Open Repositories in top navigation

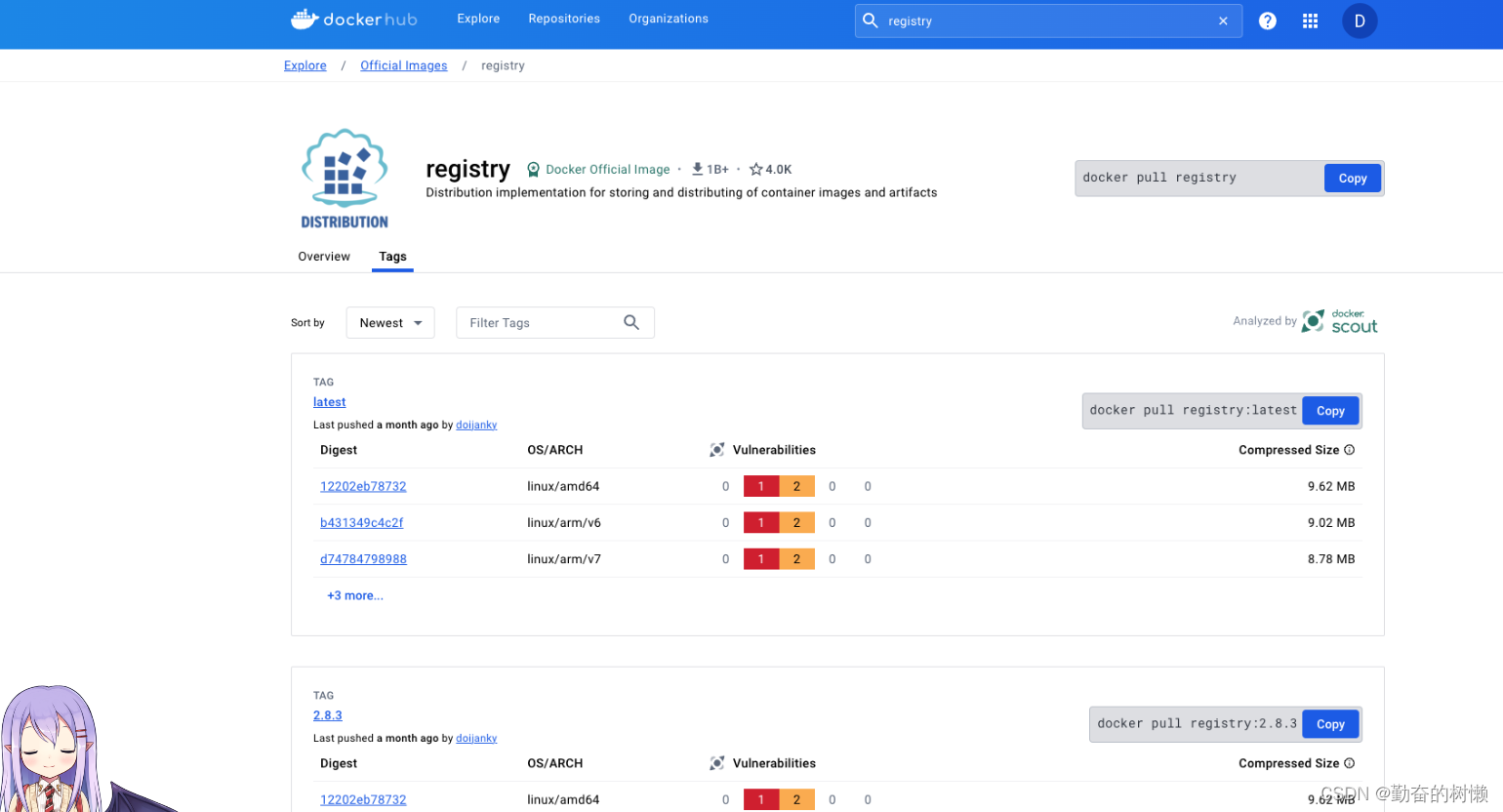coord(564,19)
